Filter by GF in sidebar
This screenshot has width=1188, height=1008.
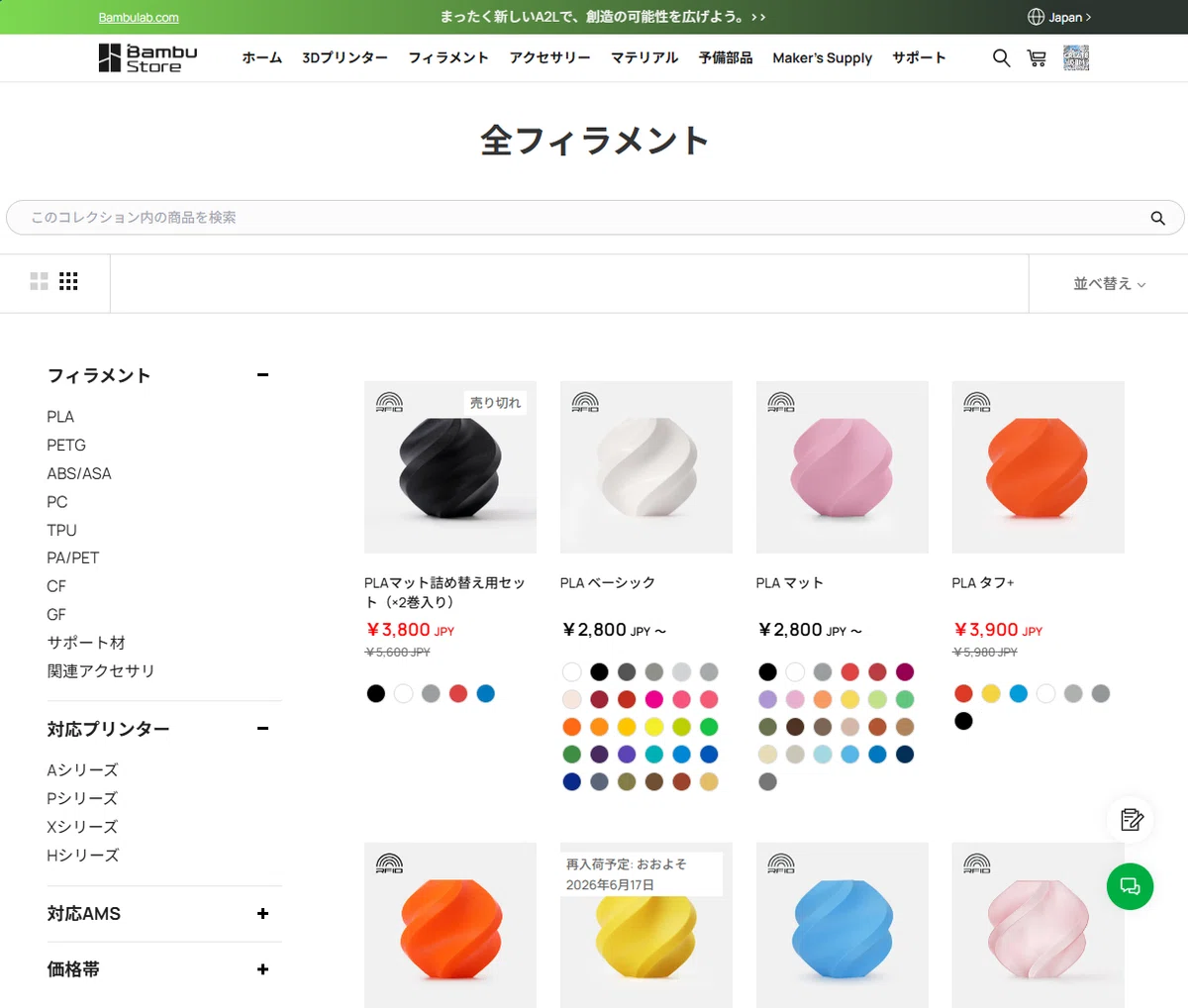point(56,615)
